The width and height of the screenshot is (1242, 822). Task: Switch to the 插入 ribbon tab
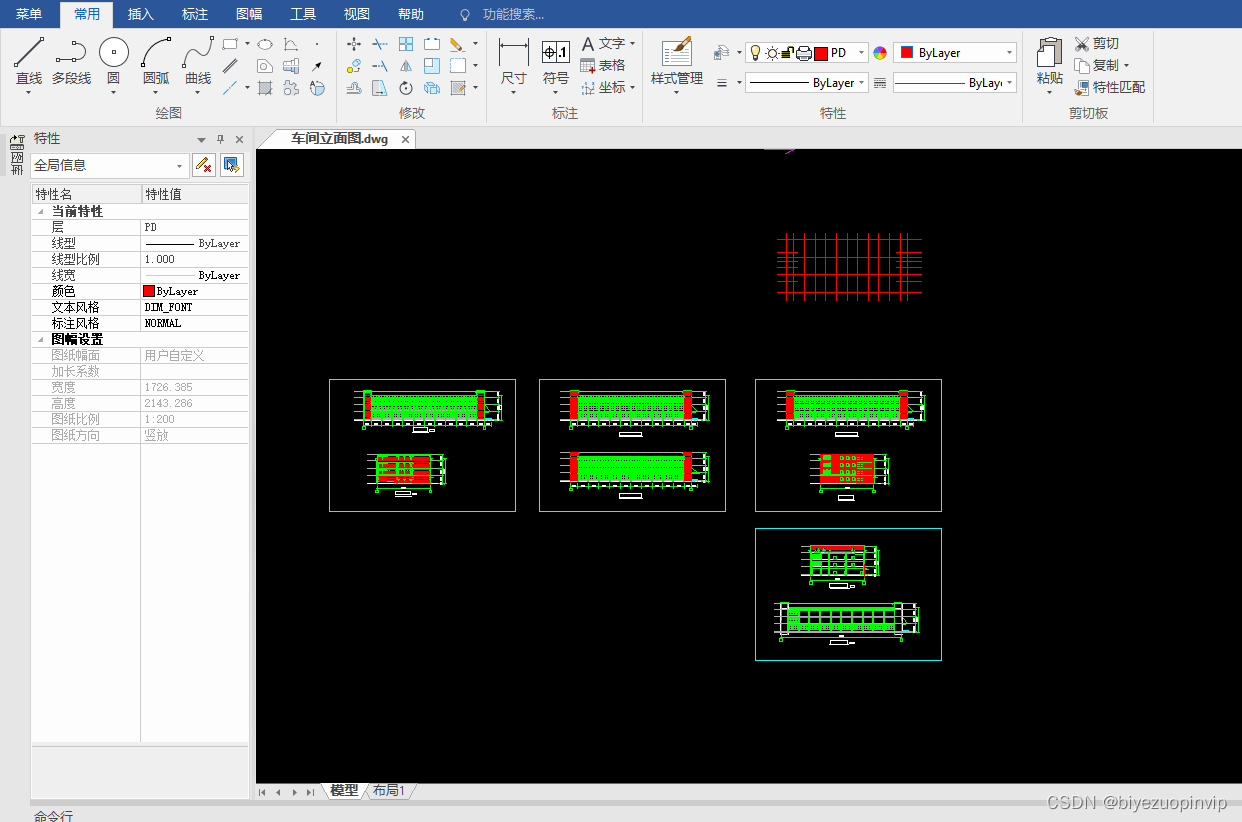tap(141, 14)
